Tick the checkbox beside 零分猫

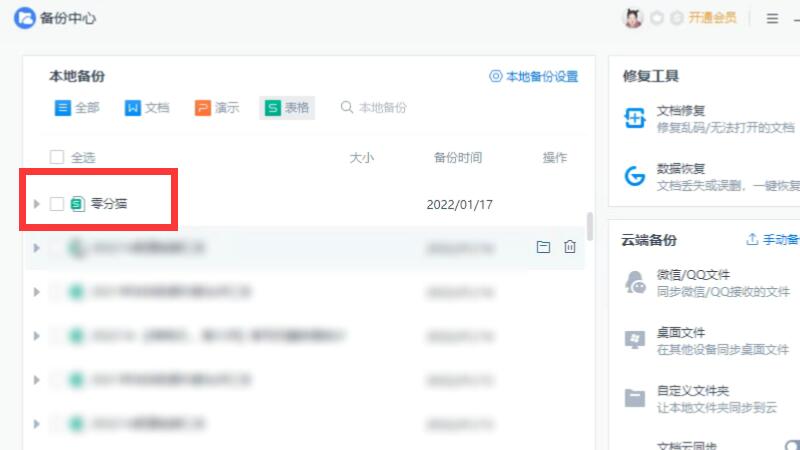pos(57,204)
